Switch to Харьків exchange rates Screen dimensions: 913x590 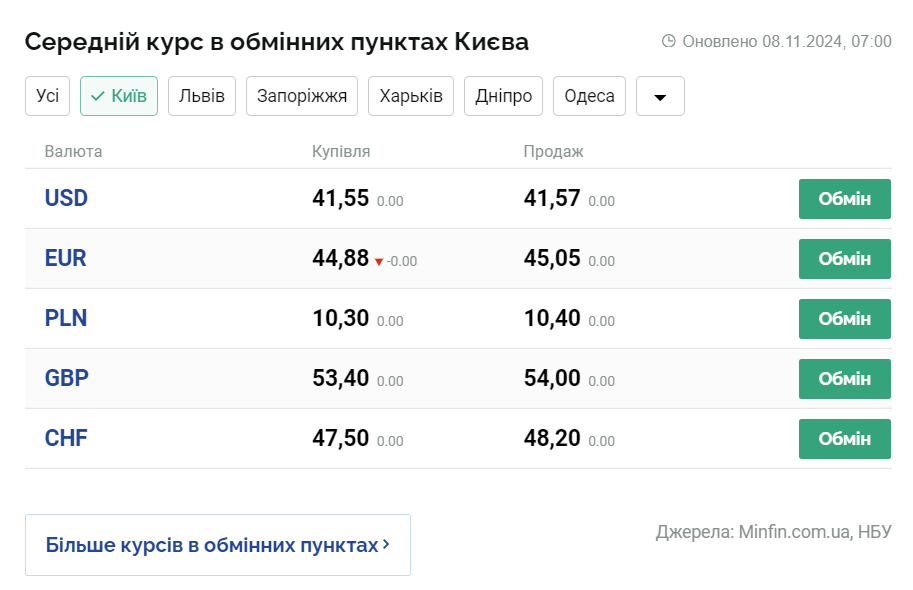tap(411, 96)
